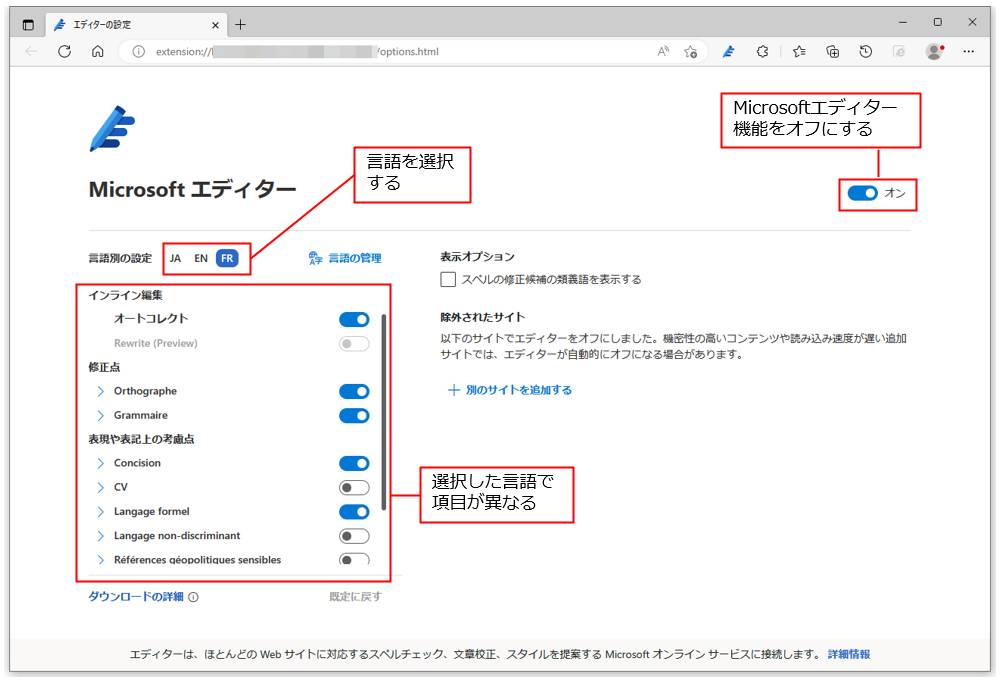
Task: Open tab actions menu icon
Action: (28, 25)
